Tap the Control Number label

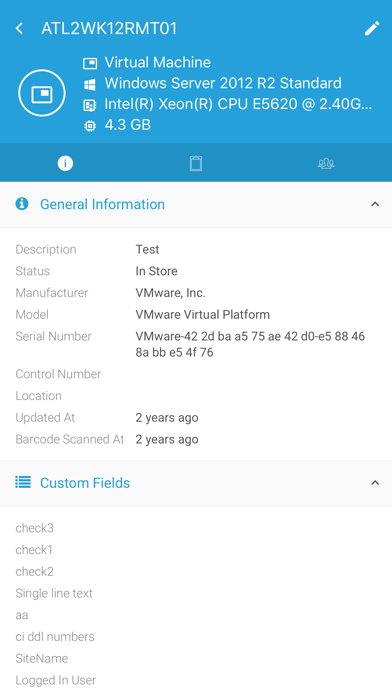click(58, 374)
